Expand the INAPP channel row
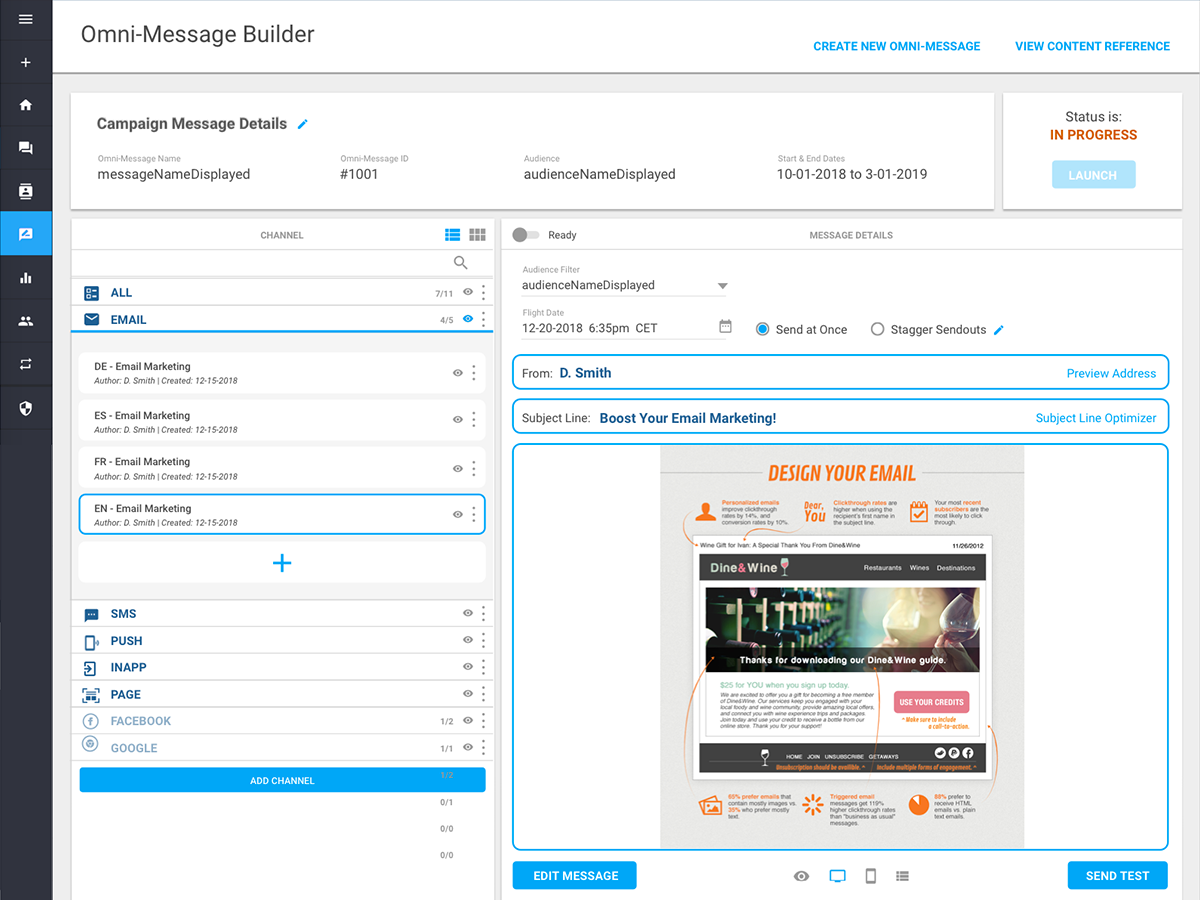 point(282,667)
